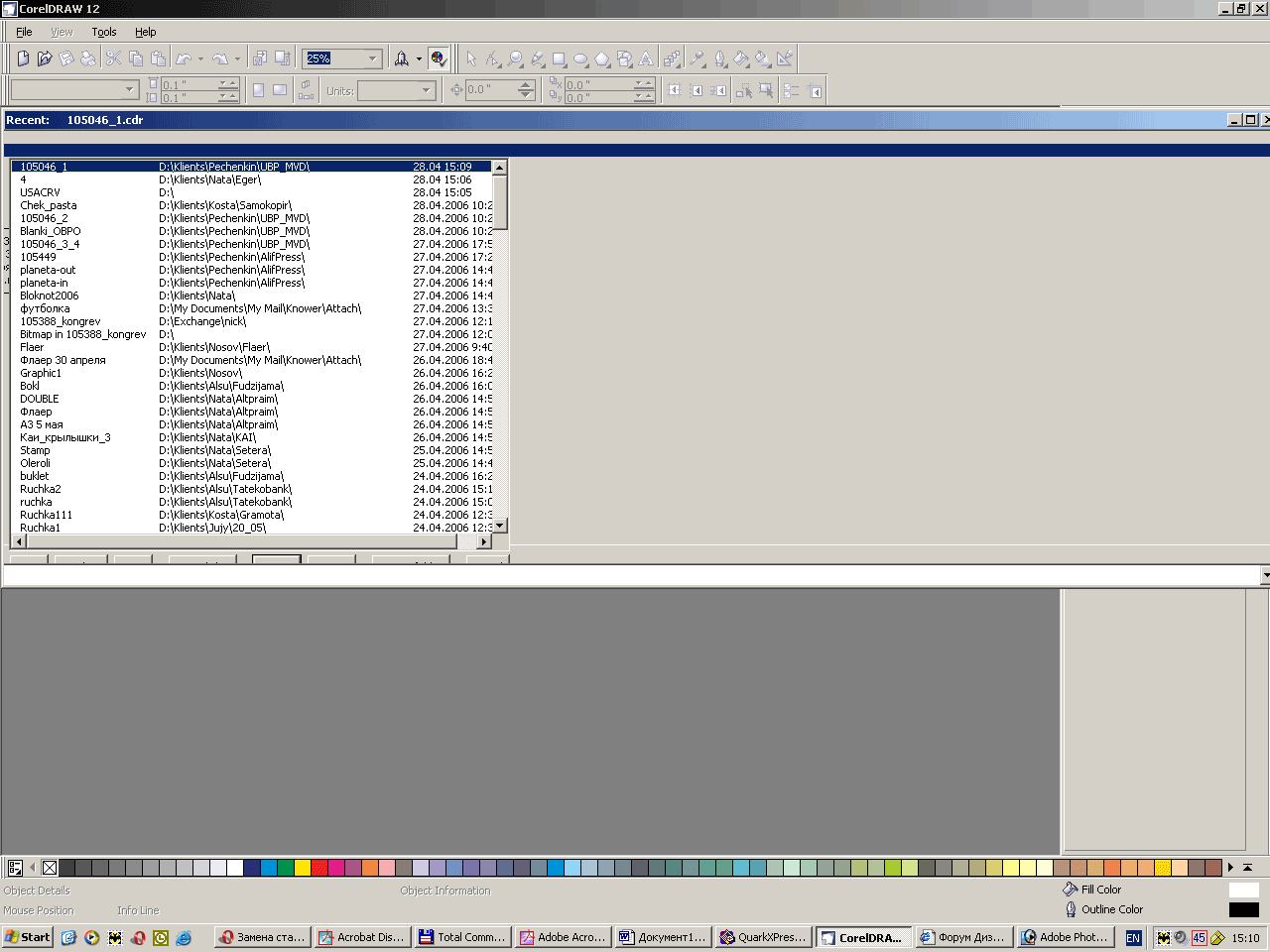Switch to QuarkXPress taskbar button

point(763,937)
